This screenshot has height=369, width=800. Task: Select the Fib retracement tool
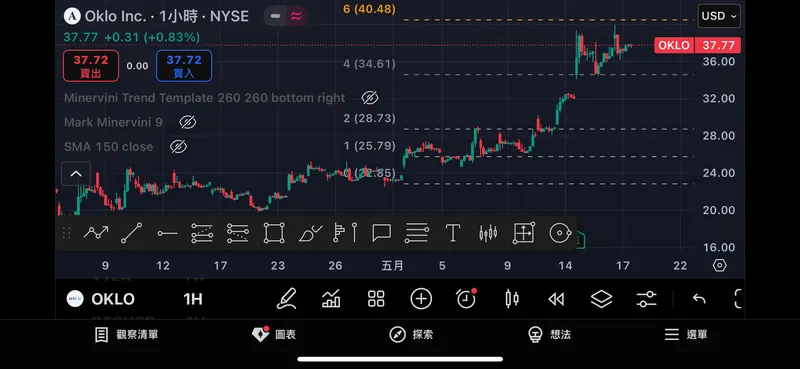pos(238,233)
